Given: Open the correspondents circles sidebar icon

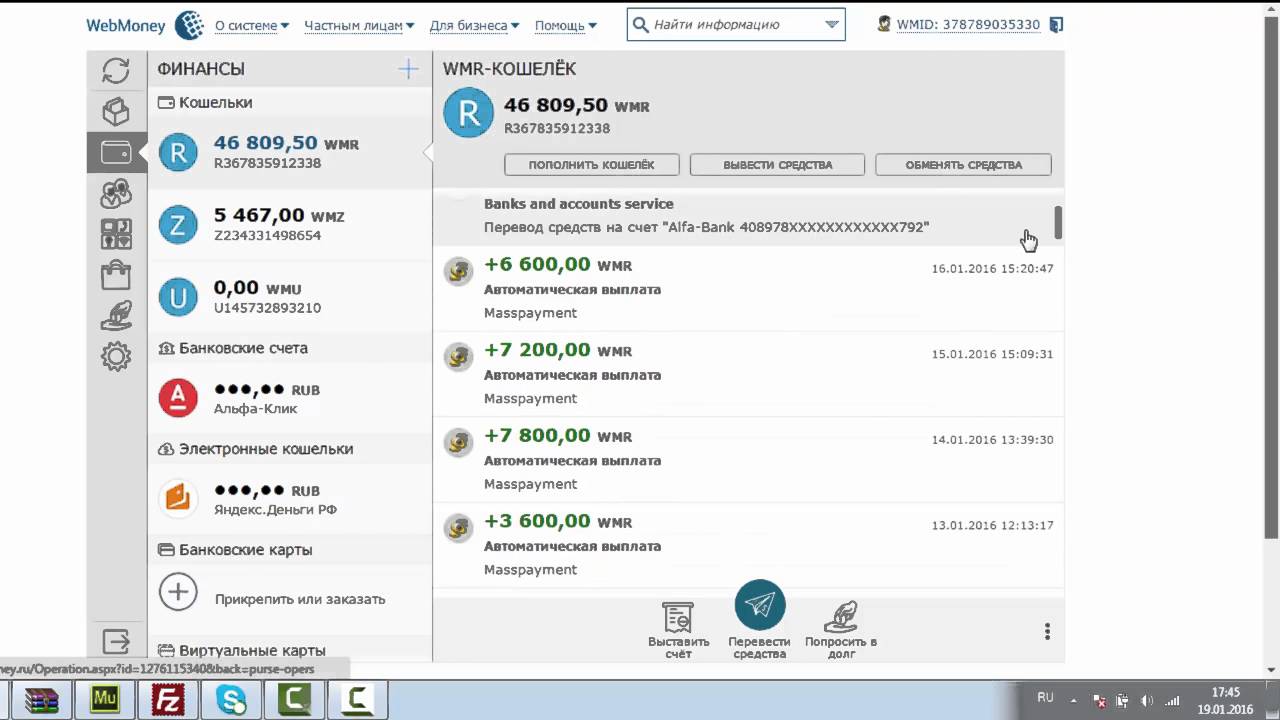Looking at the screenshot, I should (116, 193).
